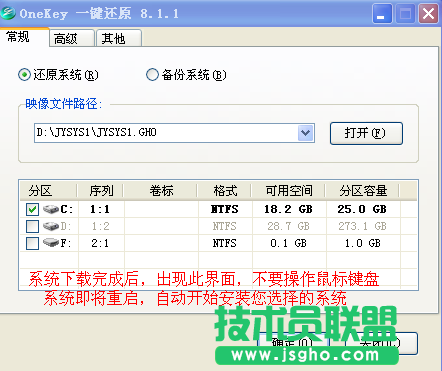Check the F: partition checkbox
Viewport: 442px width, 371px height.
(32, 243)
